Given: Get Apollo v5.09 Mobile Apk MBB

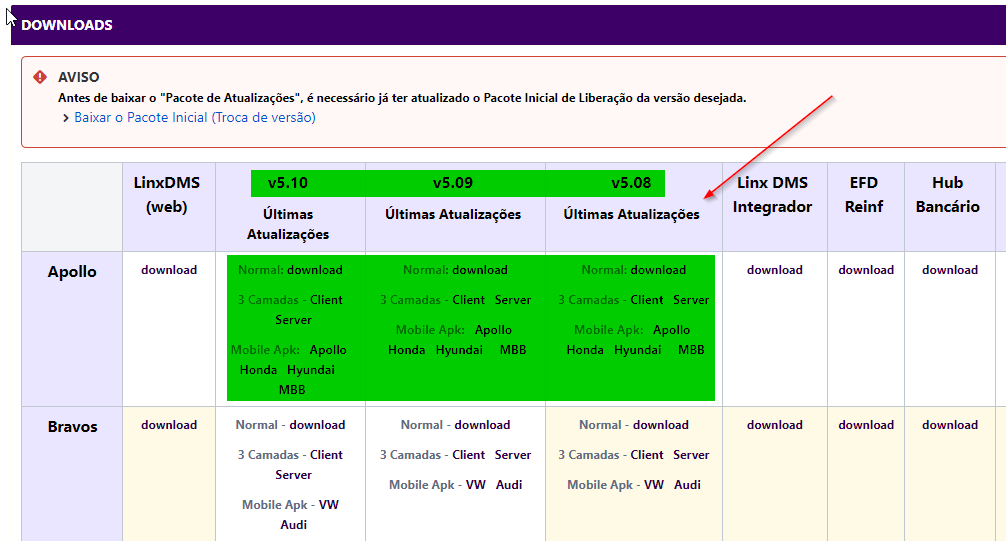Looking at the screenshot, I should (x=513, y=350).
